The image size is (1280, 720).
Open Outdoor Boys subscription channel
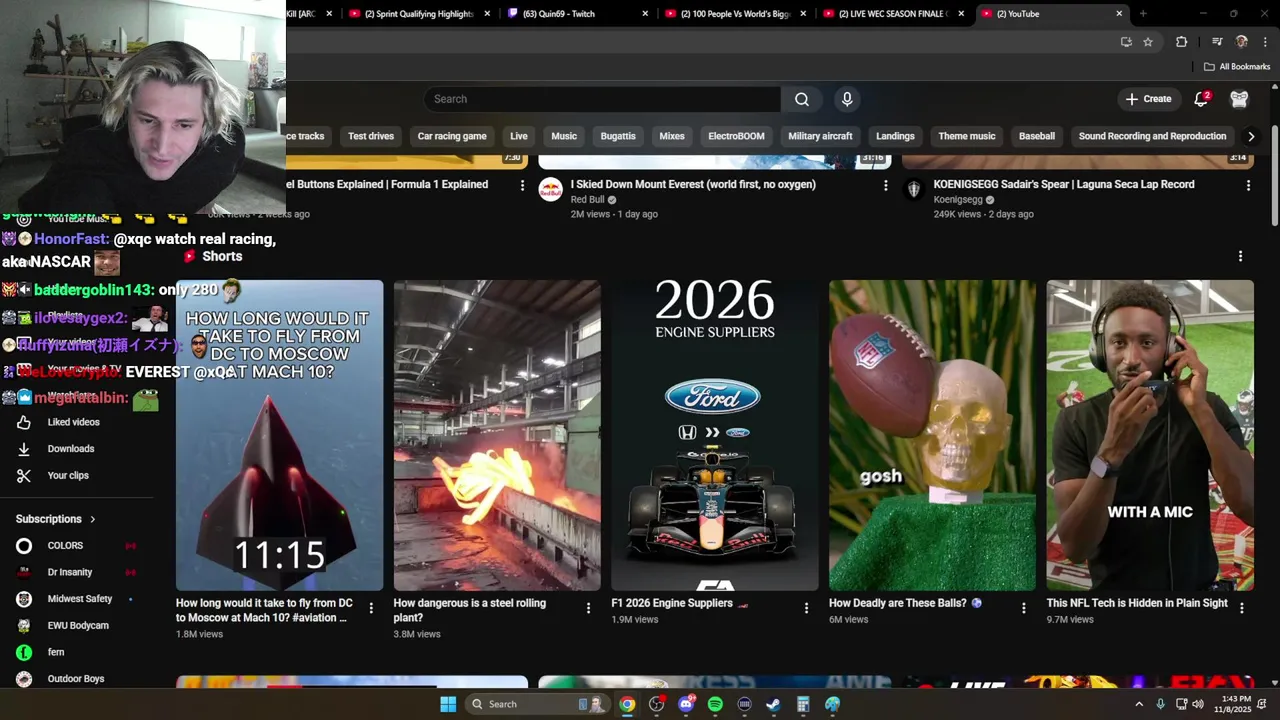75,679
